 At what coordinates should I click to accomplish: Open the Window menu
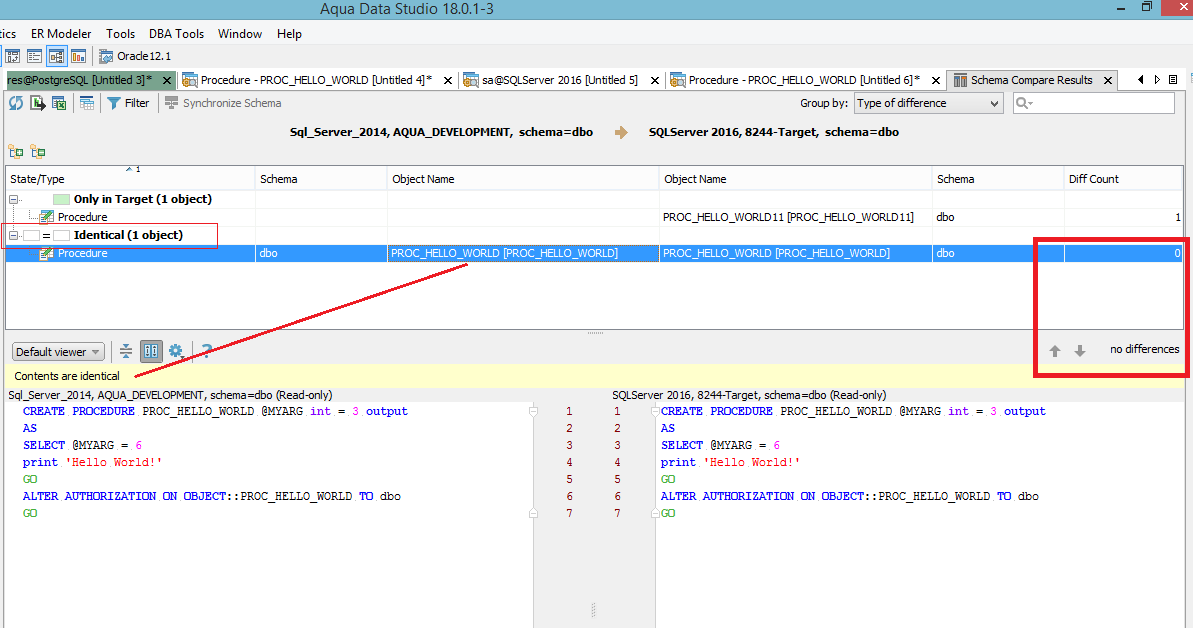[x=240, y=34]
